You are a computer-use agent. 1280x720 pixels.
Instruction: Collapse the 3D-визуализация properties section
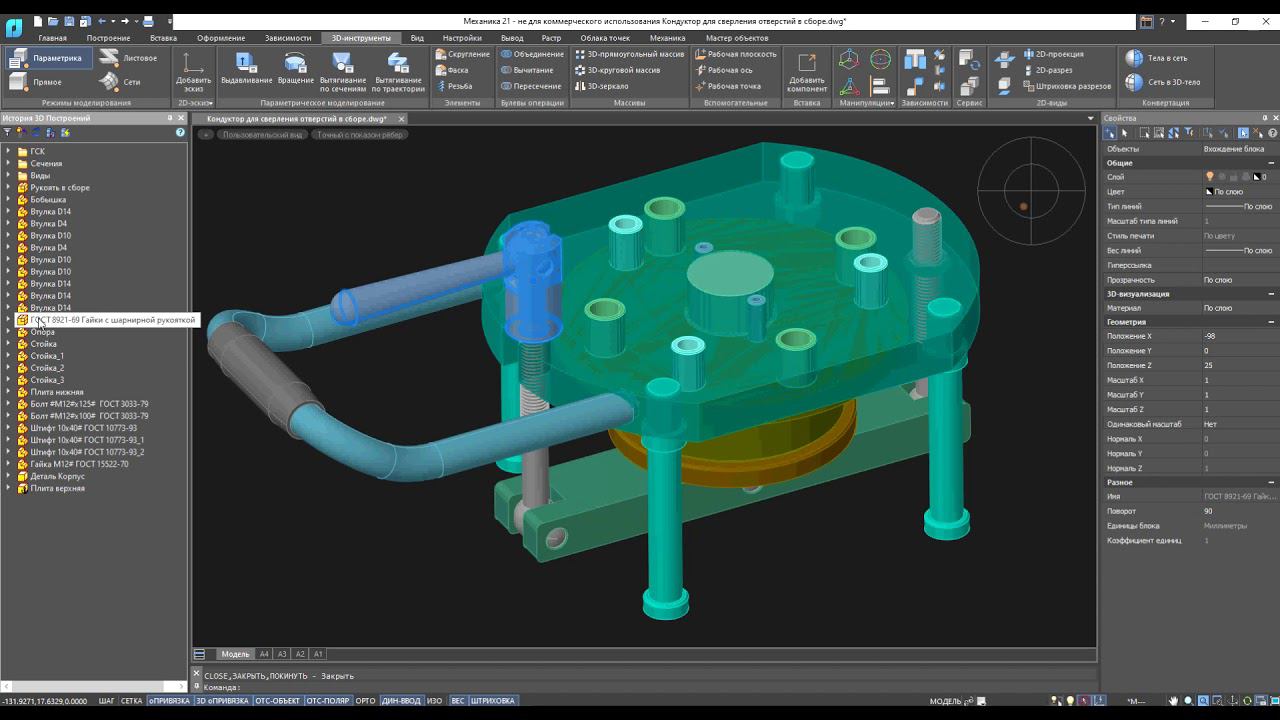pyautogui.click(x=1271, y=294)
